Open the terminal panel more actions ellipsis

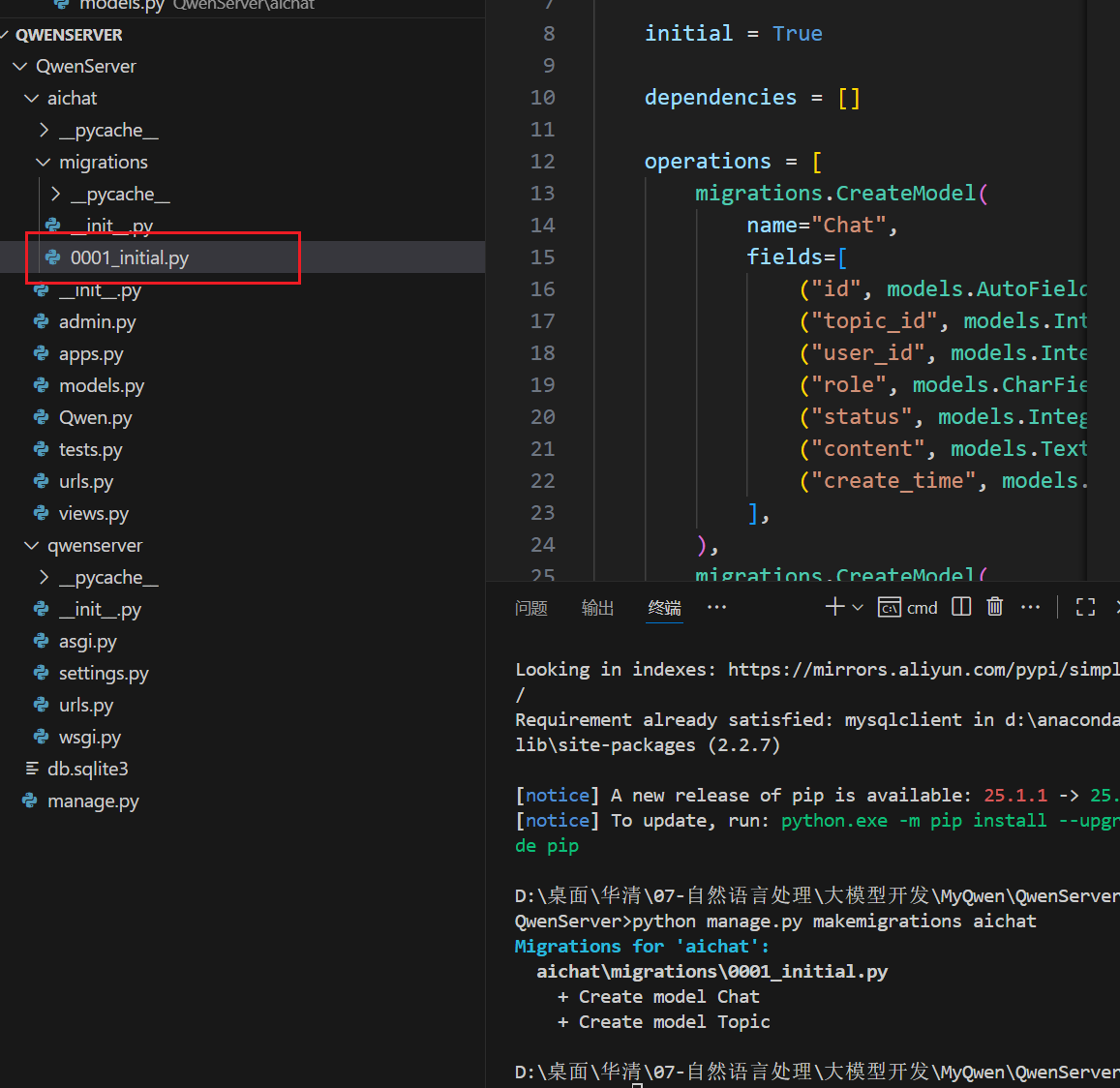1030,607
